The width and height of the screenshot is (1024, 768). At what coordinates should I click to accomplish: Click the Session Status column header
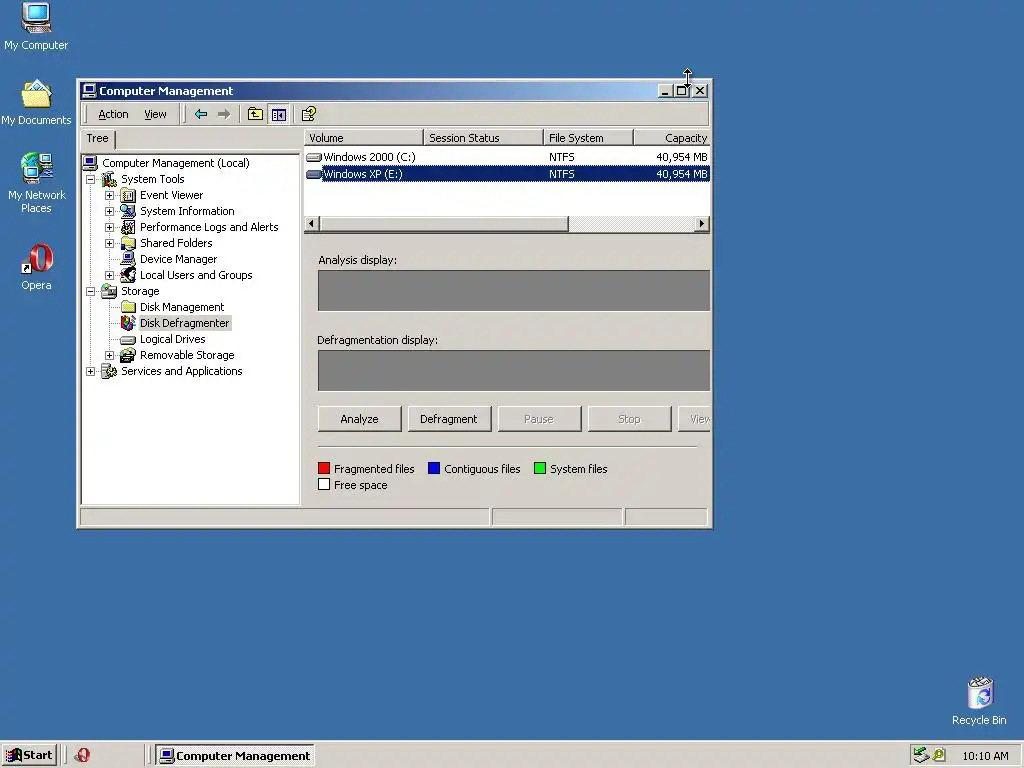483,138
